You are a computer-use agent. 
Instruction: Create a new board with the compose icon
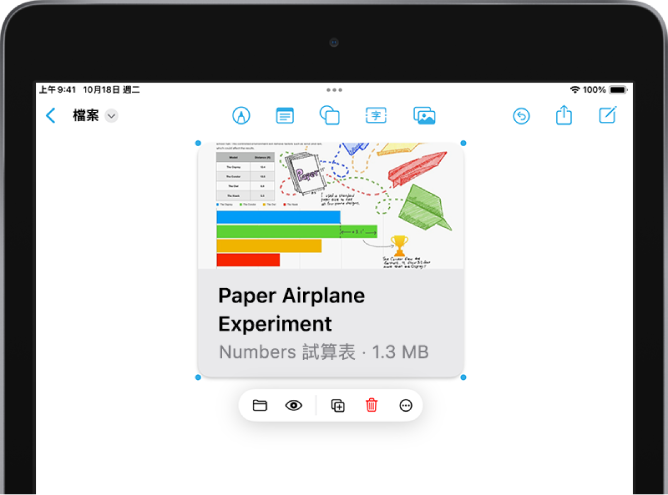pos(607,116)
